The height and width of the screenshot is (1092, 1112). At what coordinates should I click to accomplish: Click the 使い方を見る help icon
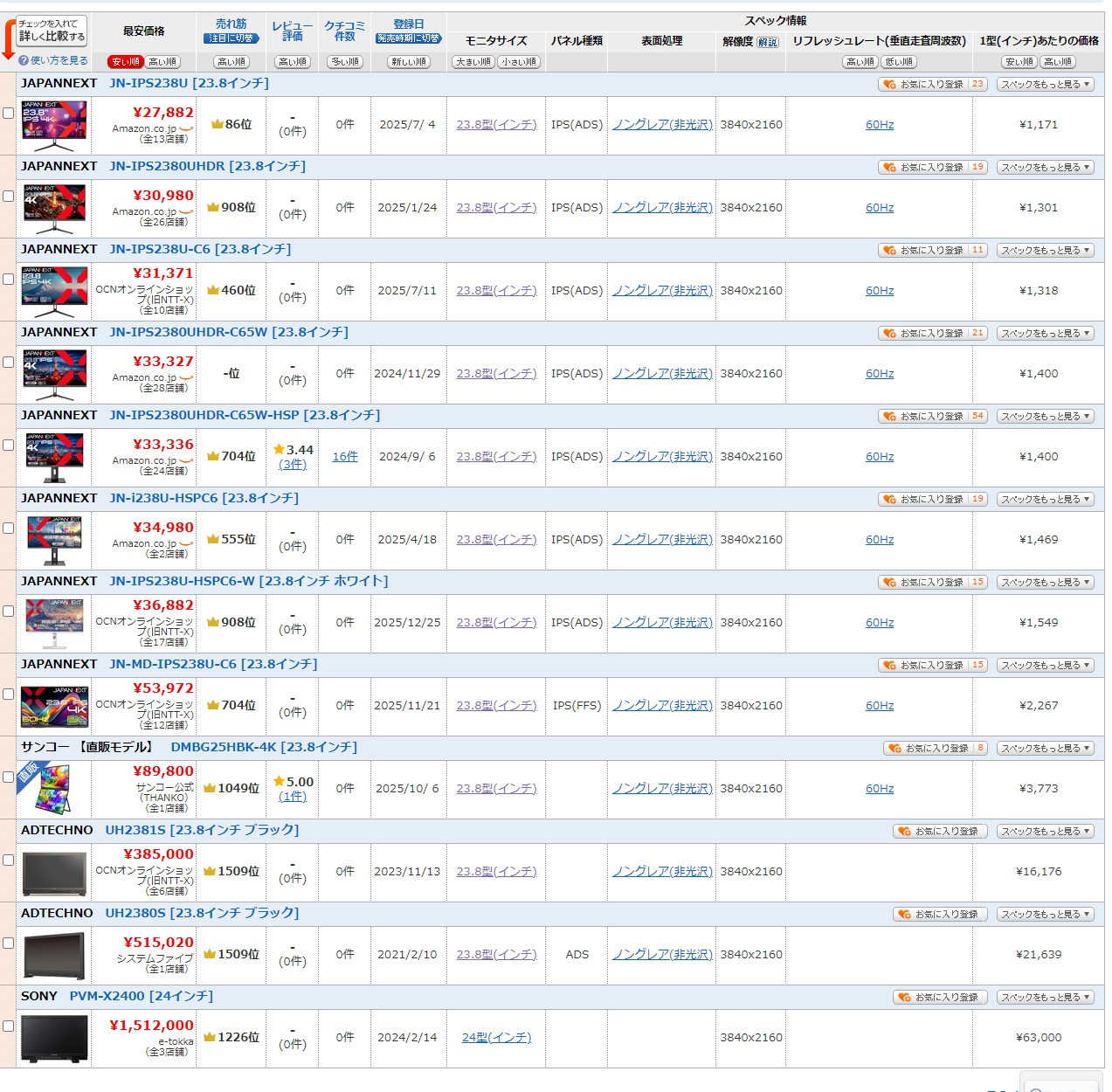coord(24,60)
